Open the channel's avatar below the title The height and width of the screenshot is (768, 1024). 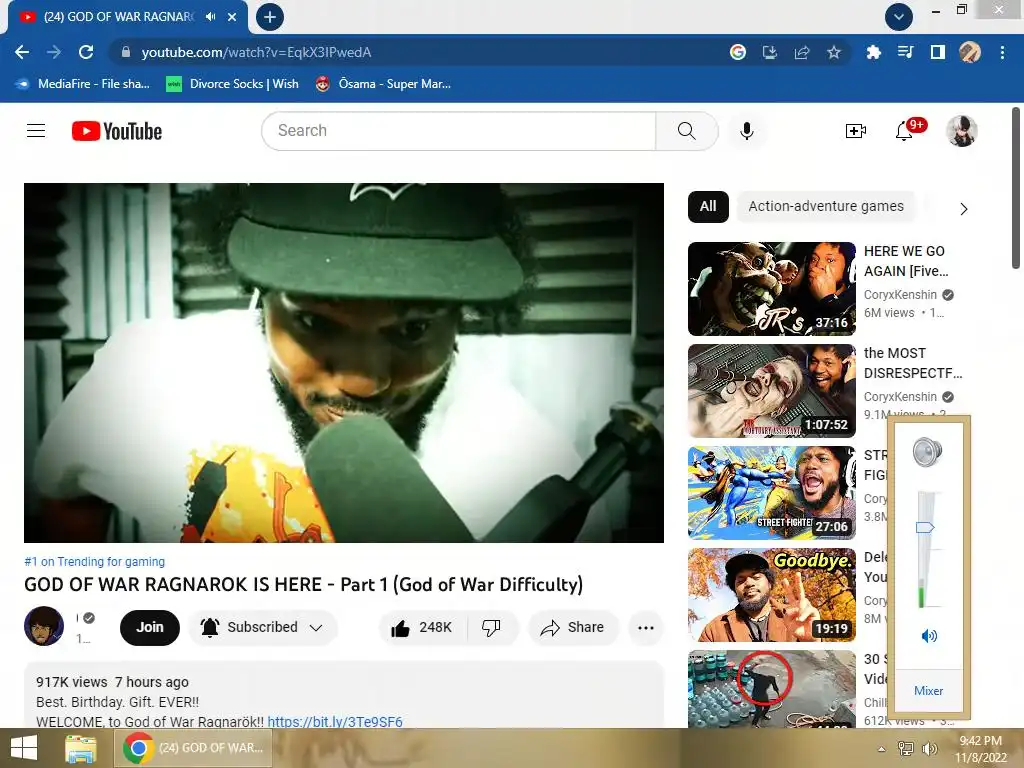click(x=44, y=626)
